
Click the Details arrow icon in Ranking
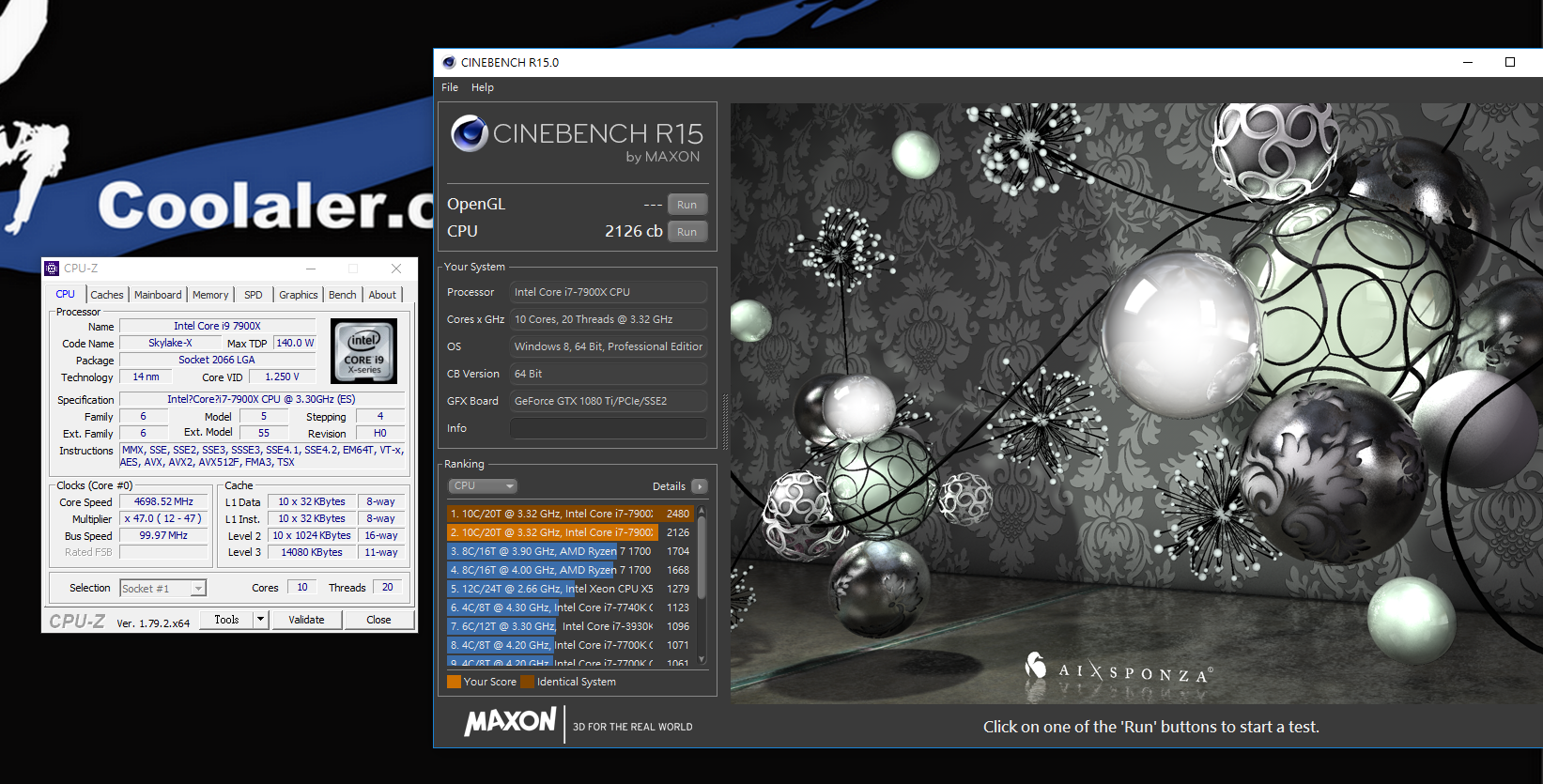pos(699,486)
